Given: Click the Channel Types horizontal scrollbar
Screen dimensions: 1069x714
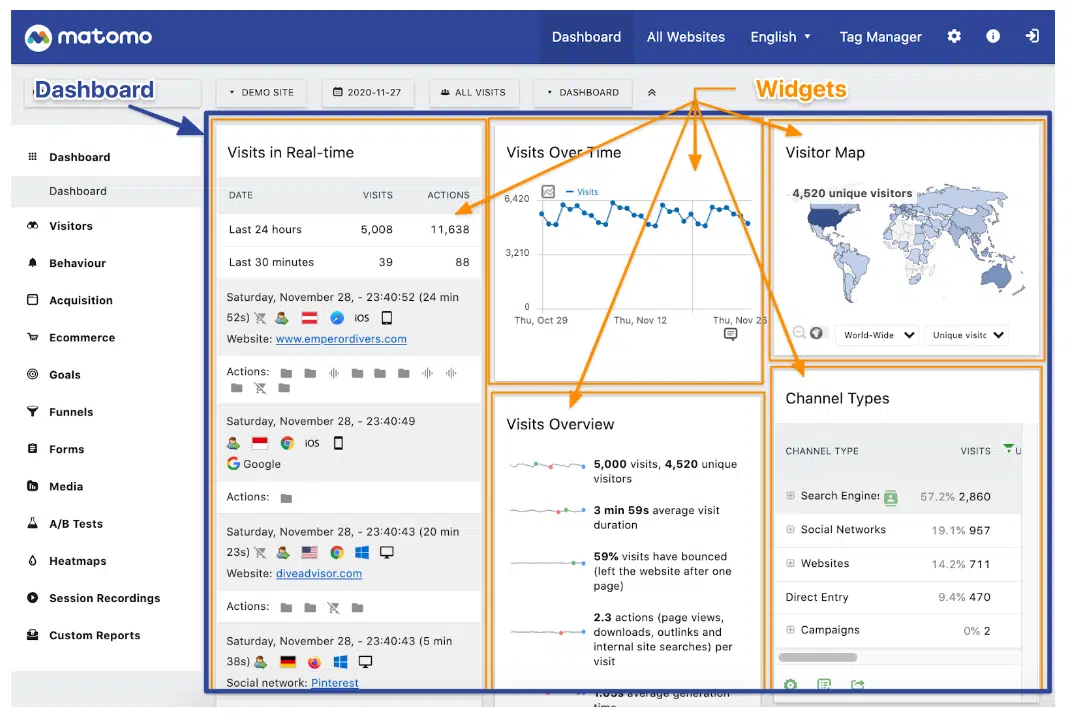Looking at the screenshot, I should pos(817,657).
